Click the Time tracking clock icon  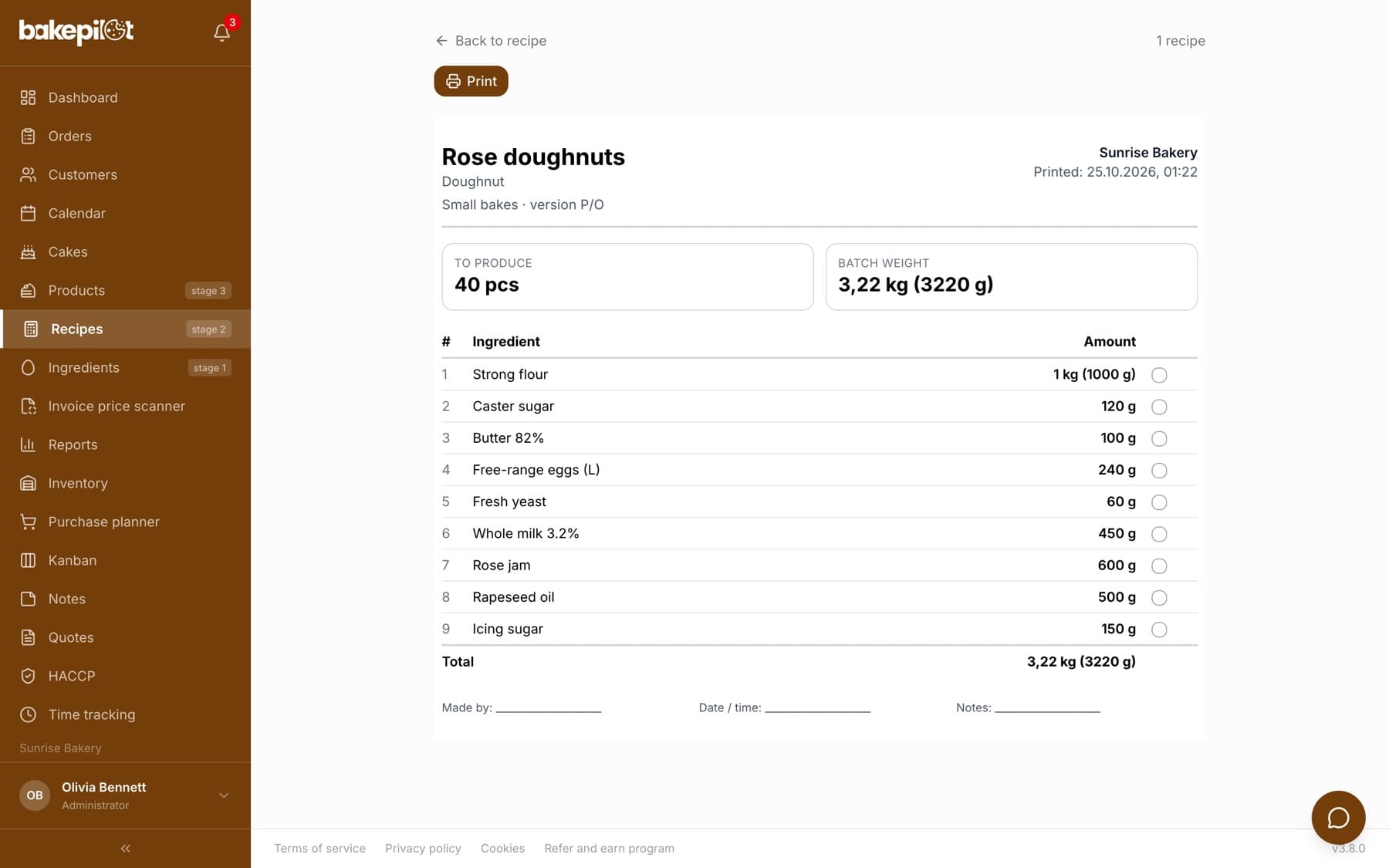[28, 714]
